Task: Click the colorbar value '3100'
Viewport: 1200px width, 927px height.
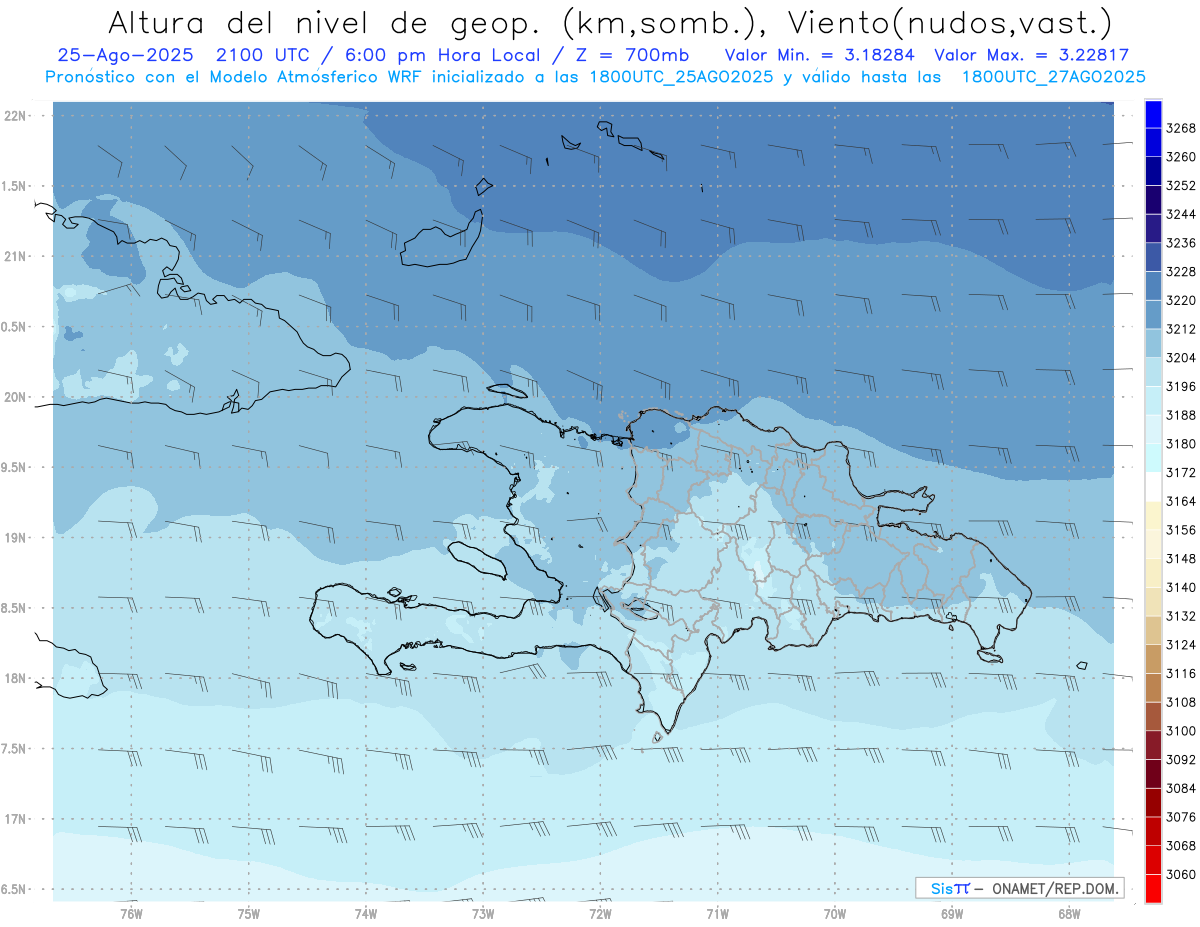Action: pos(1181,731)
